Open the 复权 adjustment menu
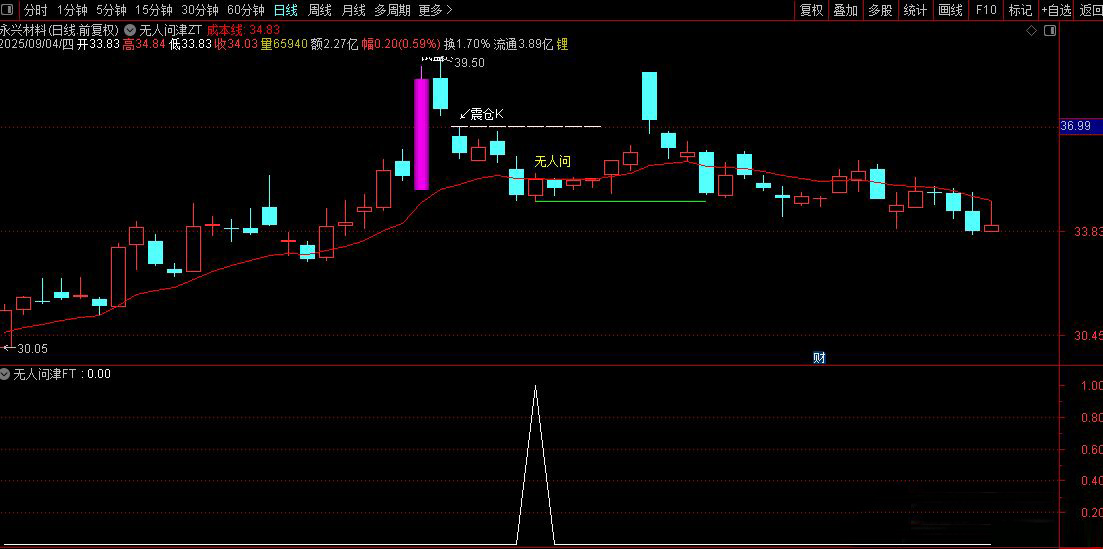 tap(811, 10)
